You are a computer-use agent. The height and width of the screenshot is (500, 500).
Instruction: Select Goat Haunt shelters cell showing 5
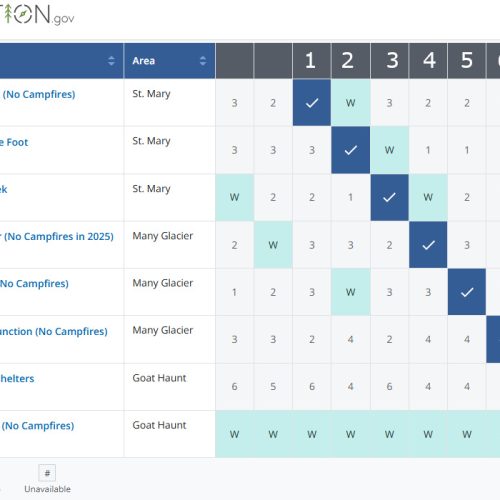coord(273,387)
